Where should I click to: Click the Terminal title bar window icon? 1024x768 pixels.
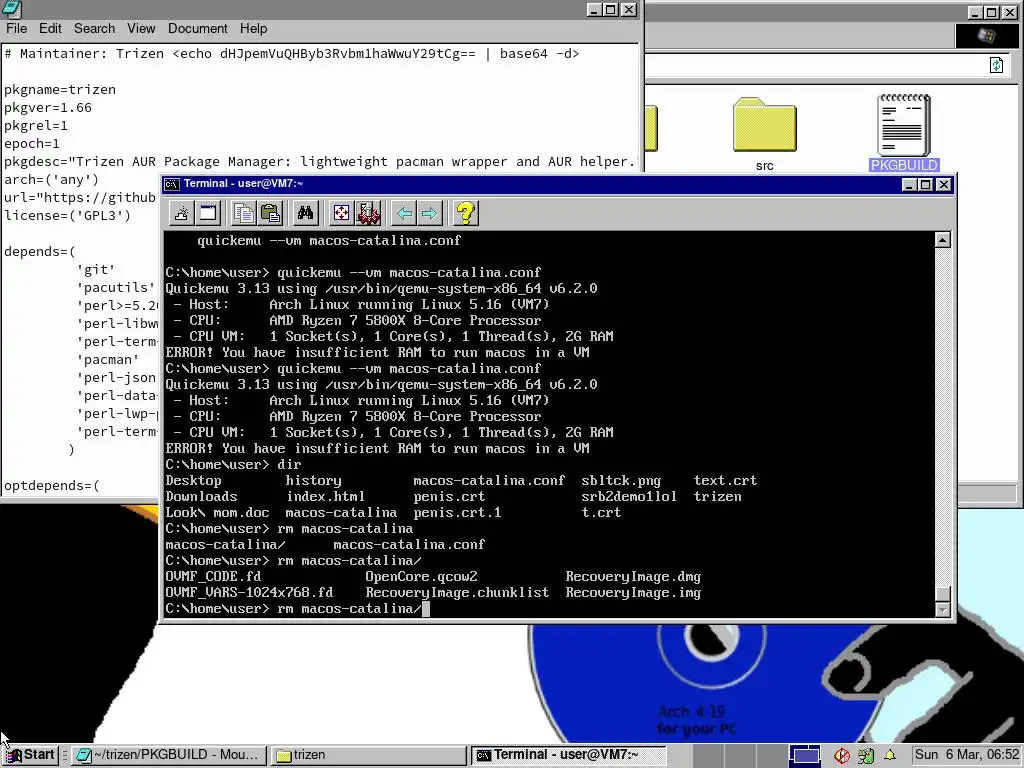click(172, 184)
